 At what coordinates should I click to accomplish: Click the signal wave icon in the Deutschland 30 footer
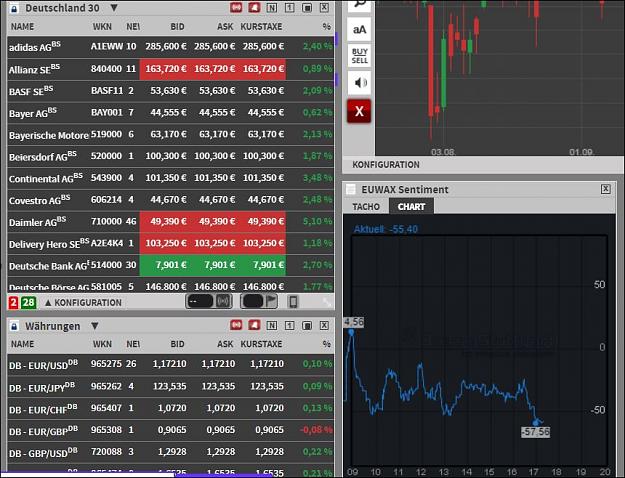click(x=223, y=301)
